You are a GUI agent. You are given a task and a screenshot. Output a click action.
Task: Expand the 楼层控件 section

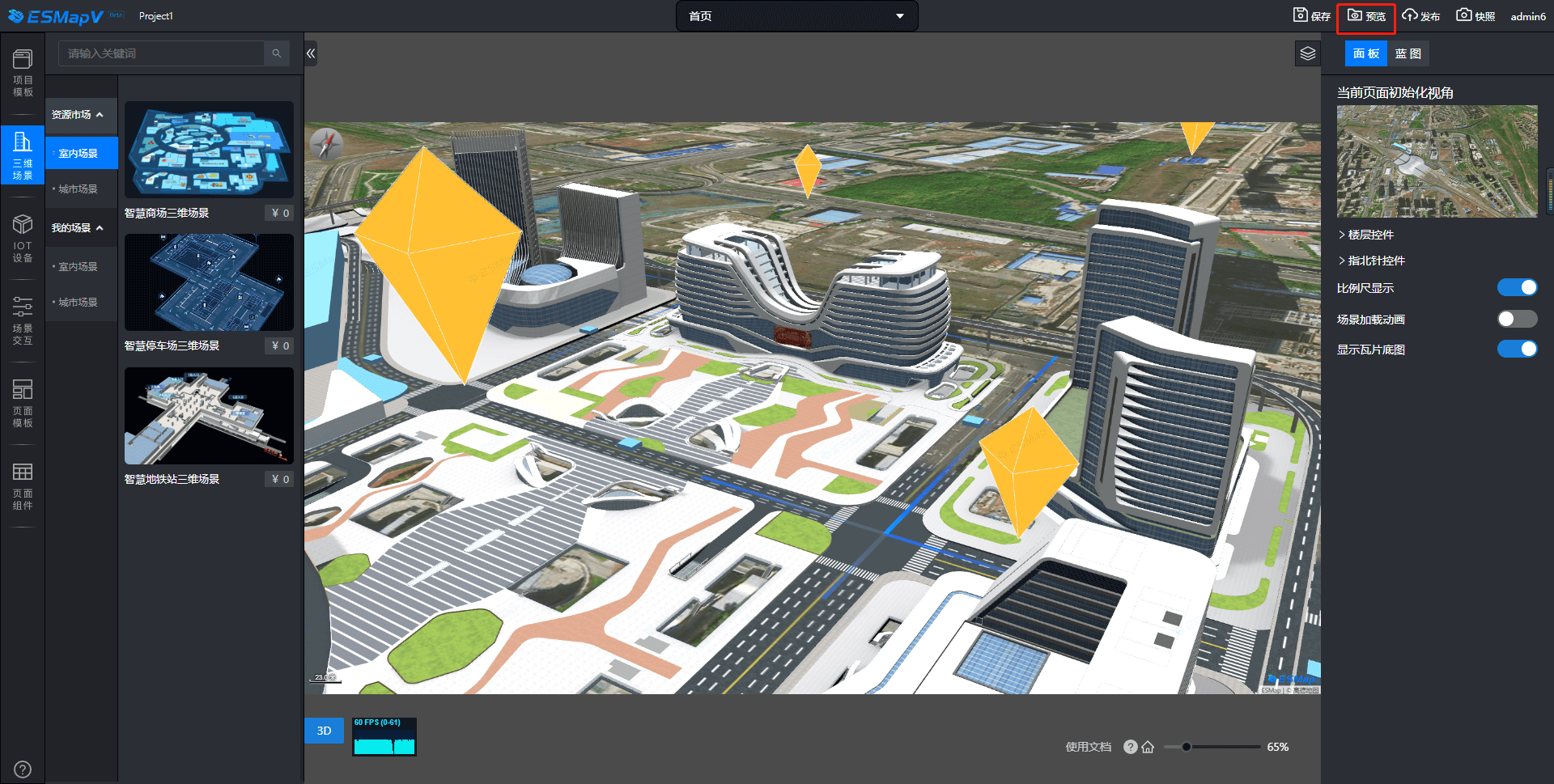click(1370, 235)
